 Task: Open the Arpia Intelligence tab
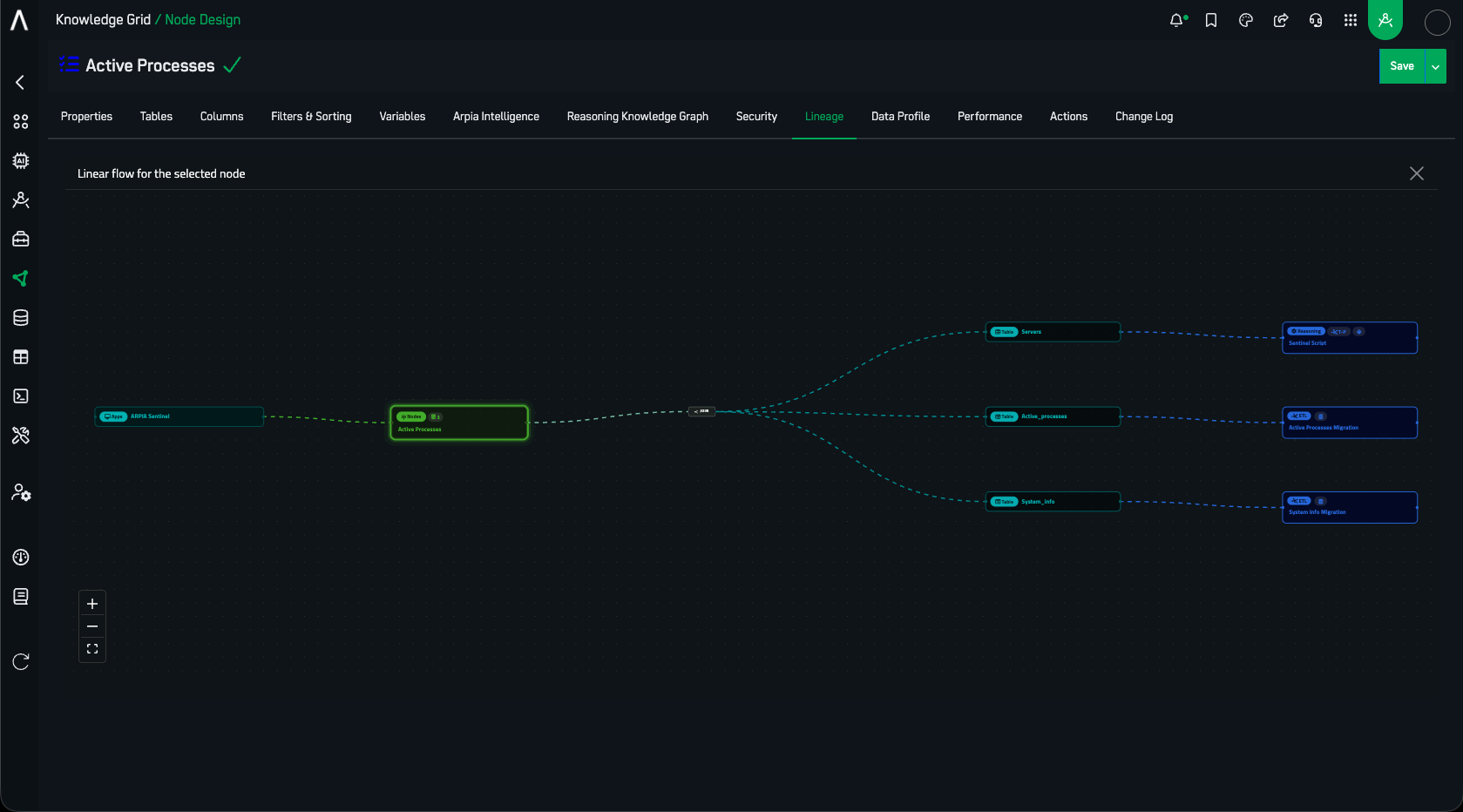496,117
